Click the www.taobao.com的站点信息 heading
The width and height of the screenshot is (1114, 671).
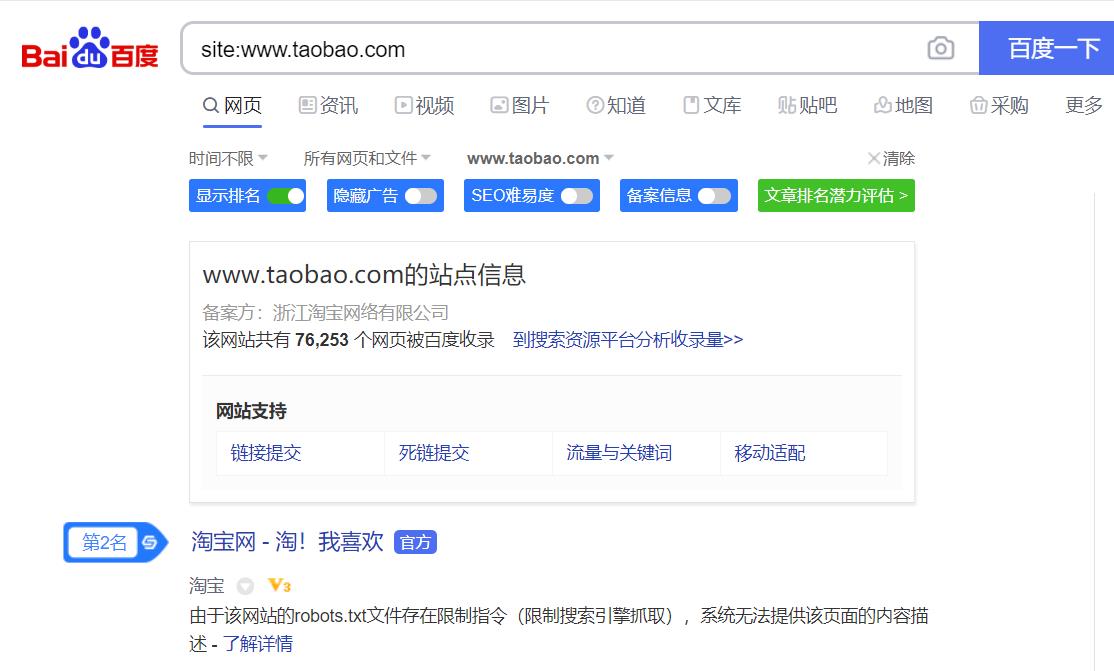click(x=364, y=275)
